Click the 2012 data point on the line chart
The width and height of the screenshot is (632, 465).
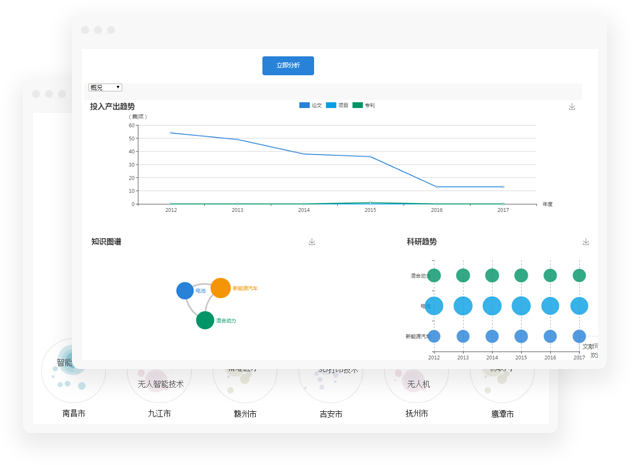(x=171, y=133)
